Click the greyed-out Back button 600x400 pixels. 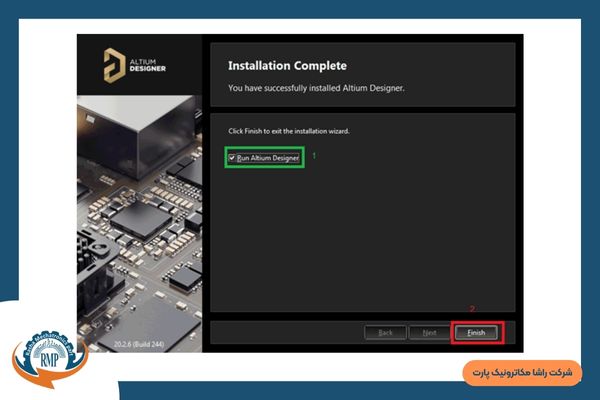pyautogui.click(x=386, y=332)
